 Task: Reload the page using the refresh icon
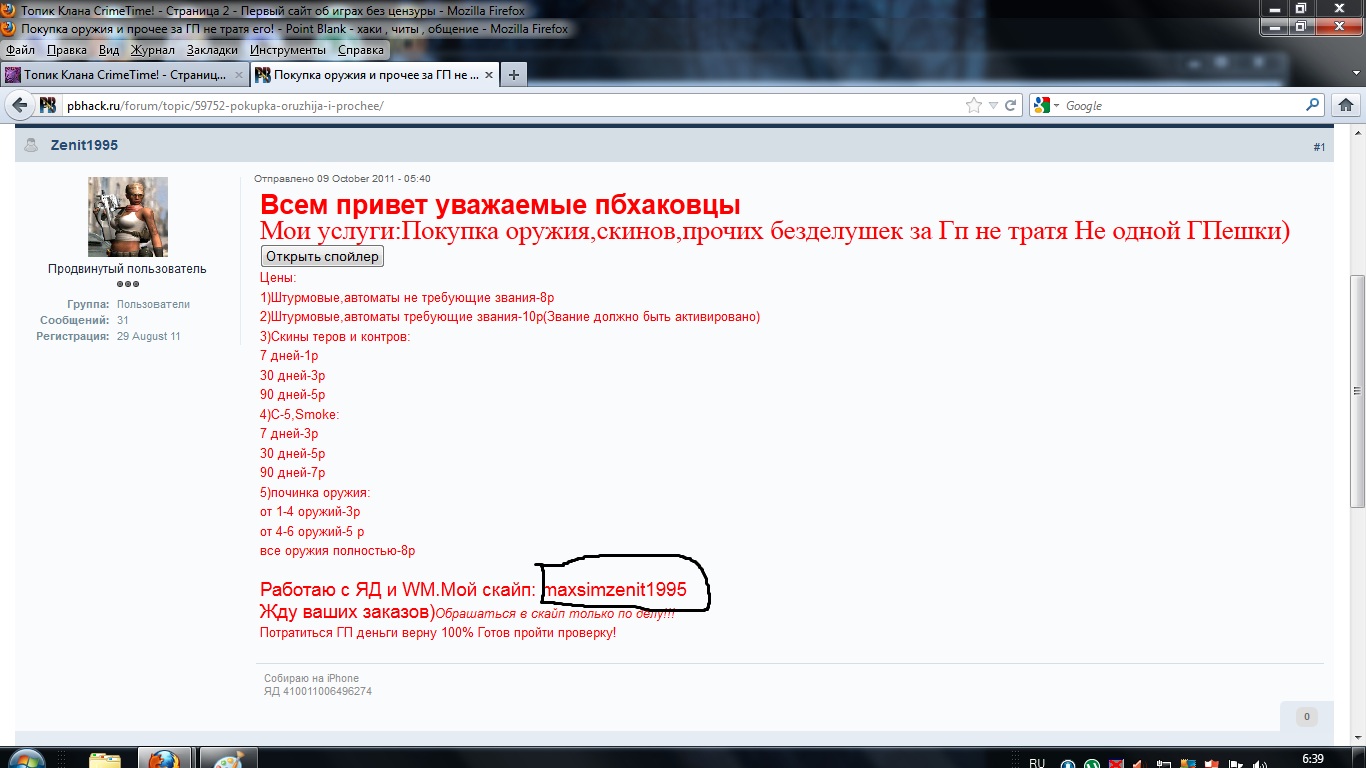pyautogui.click(x=1011, y=105)
